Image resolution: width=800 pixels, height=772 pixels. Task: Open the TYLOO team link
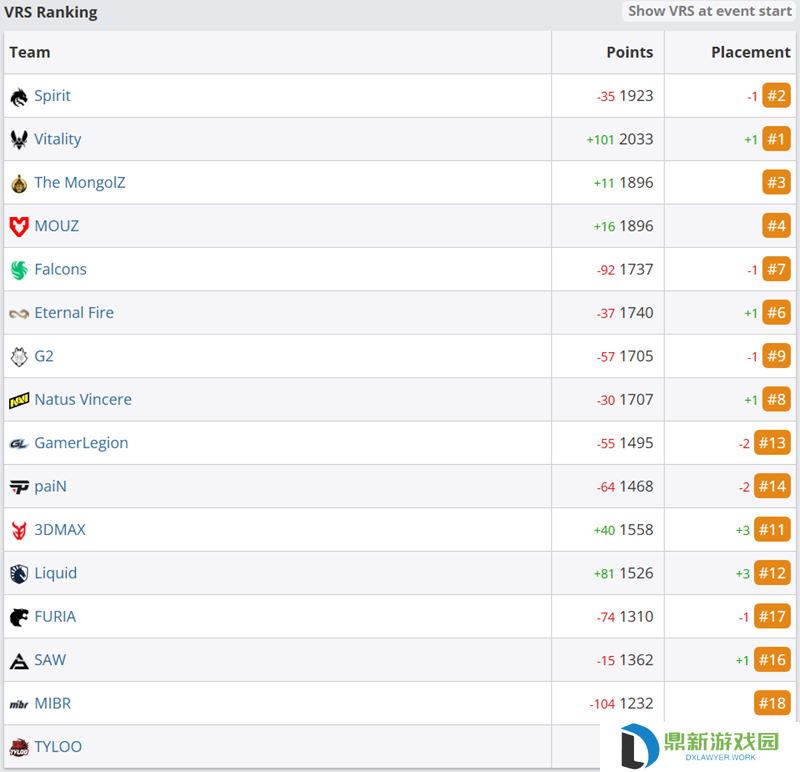pos(58,746)
